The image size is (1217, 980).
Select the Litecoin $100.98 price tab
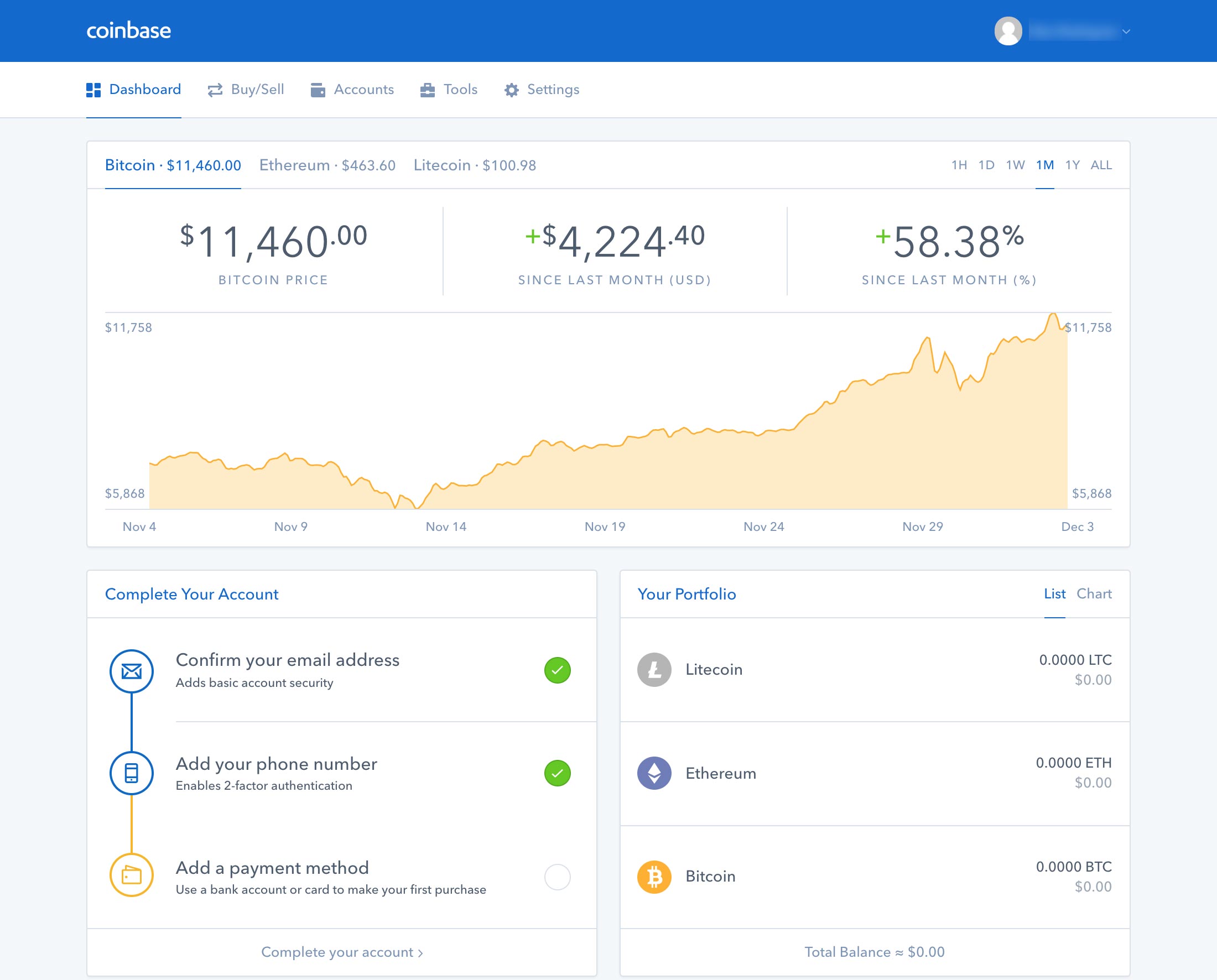coord(475,165)
